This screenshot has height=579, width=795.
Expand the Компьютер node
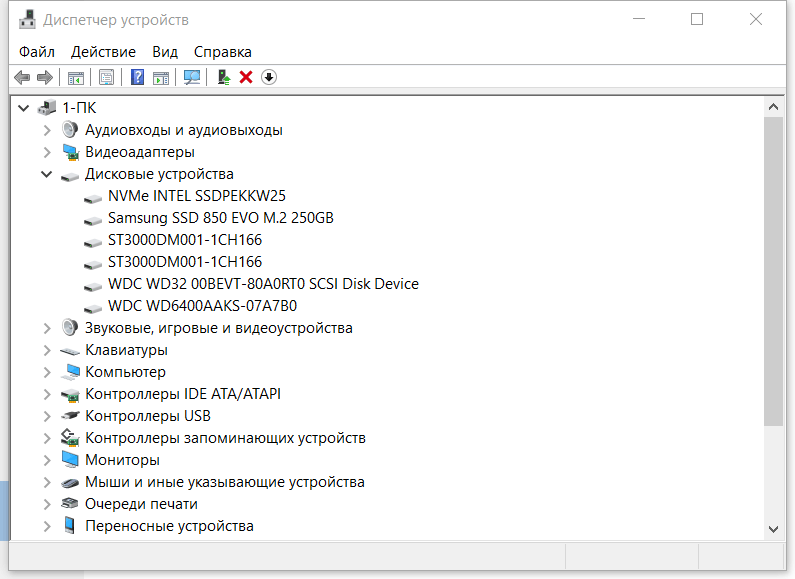pos(47,372)
